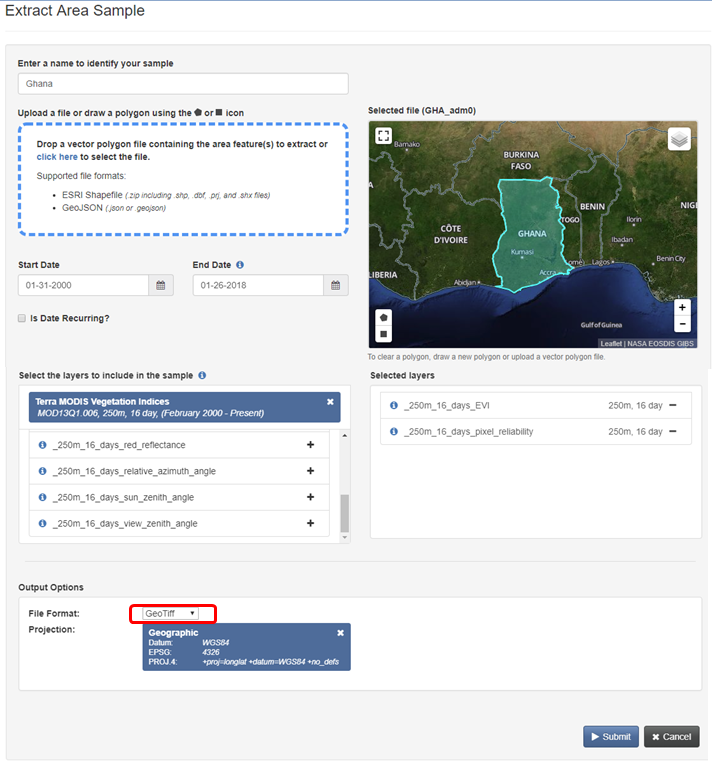
Task: Click the 'click here' file select link
Action: tap(57, 157)
